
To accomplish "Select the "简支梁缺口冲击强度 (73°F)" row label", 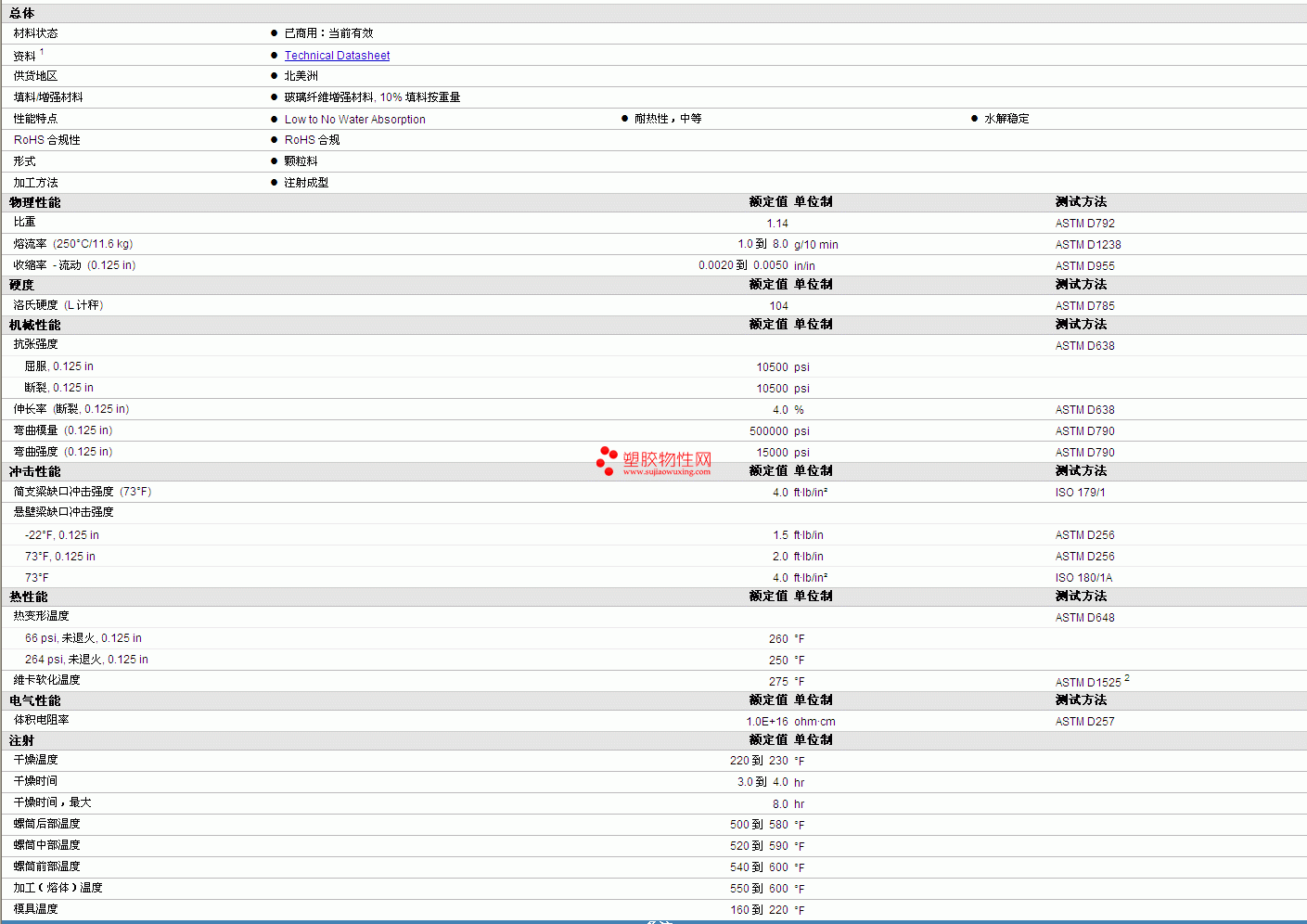I will pos(83,492).
